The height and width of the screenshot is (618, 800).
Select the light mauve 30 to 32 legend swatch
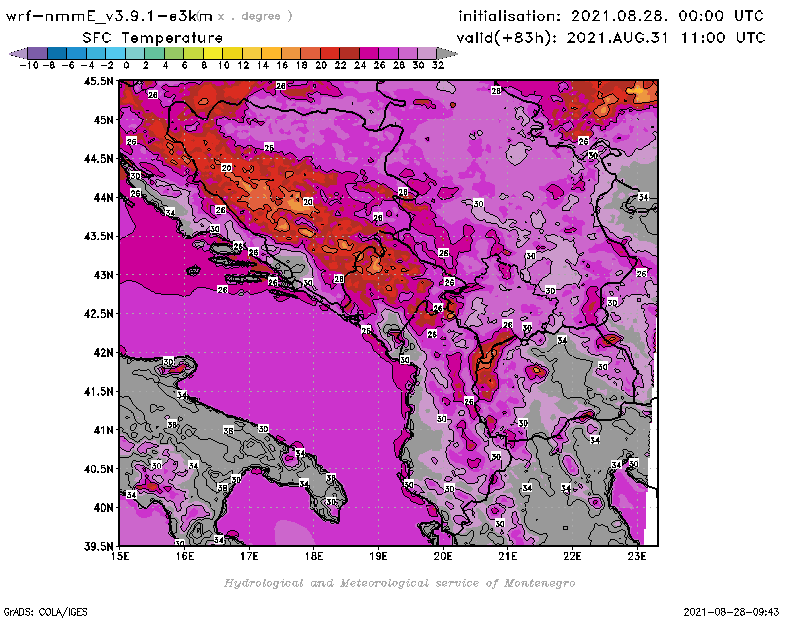tap(428, 54)
